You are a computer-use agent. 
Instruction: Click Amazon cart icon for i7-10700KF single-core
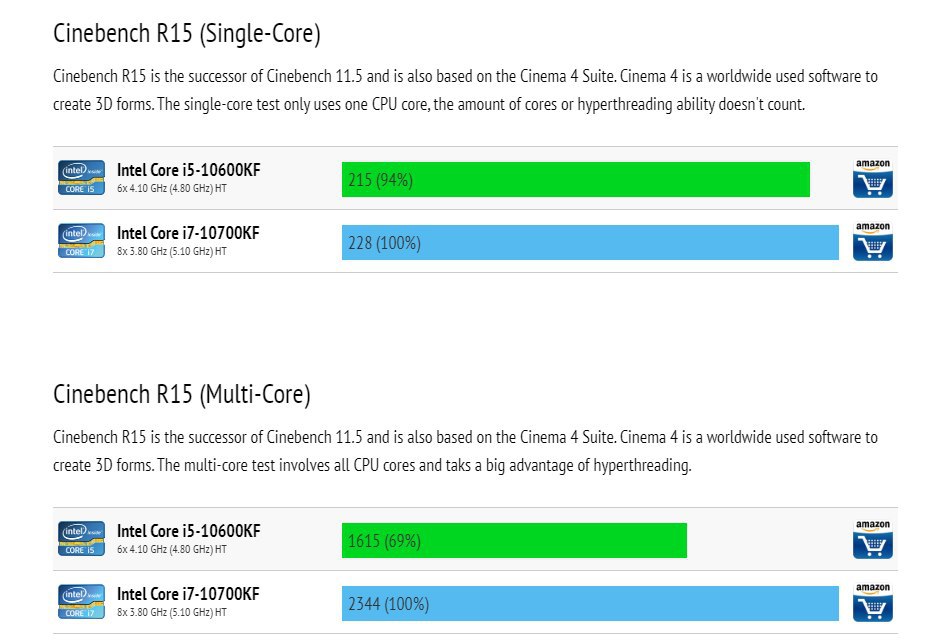click(872, 241)
